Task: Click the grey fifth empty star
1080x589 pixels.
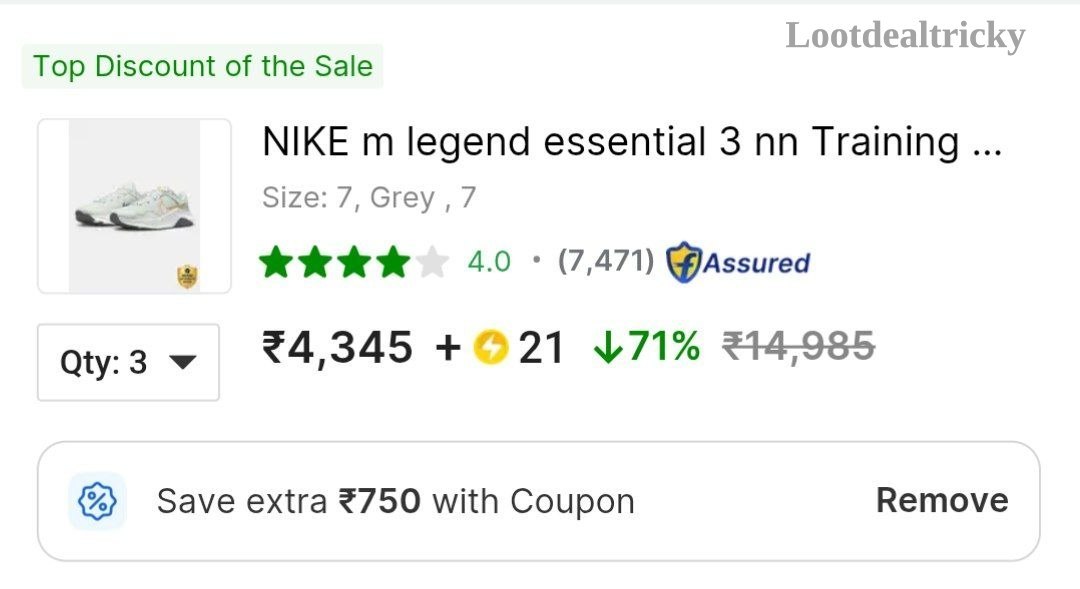Action: [433, 262]
